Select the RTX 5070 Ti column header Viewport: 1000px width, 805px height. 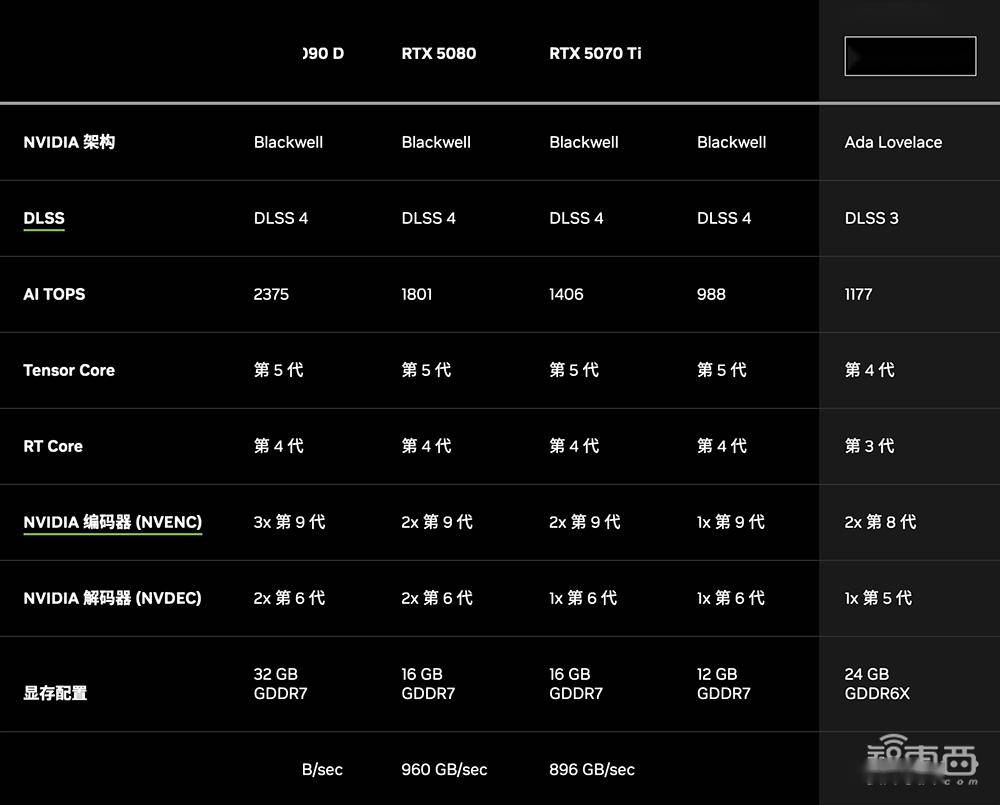[x=595, y=54]
